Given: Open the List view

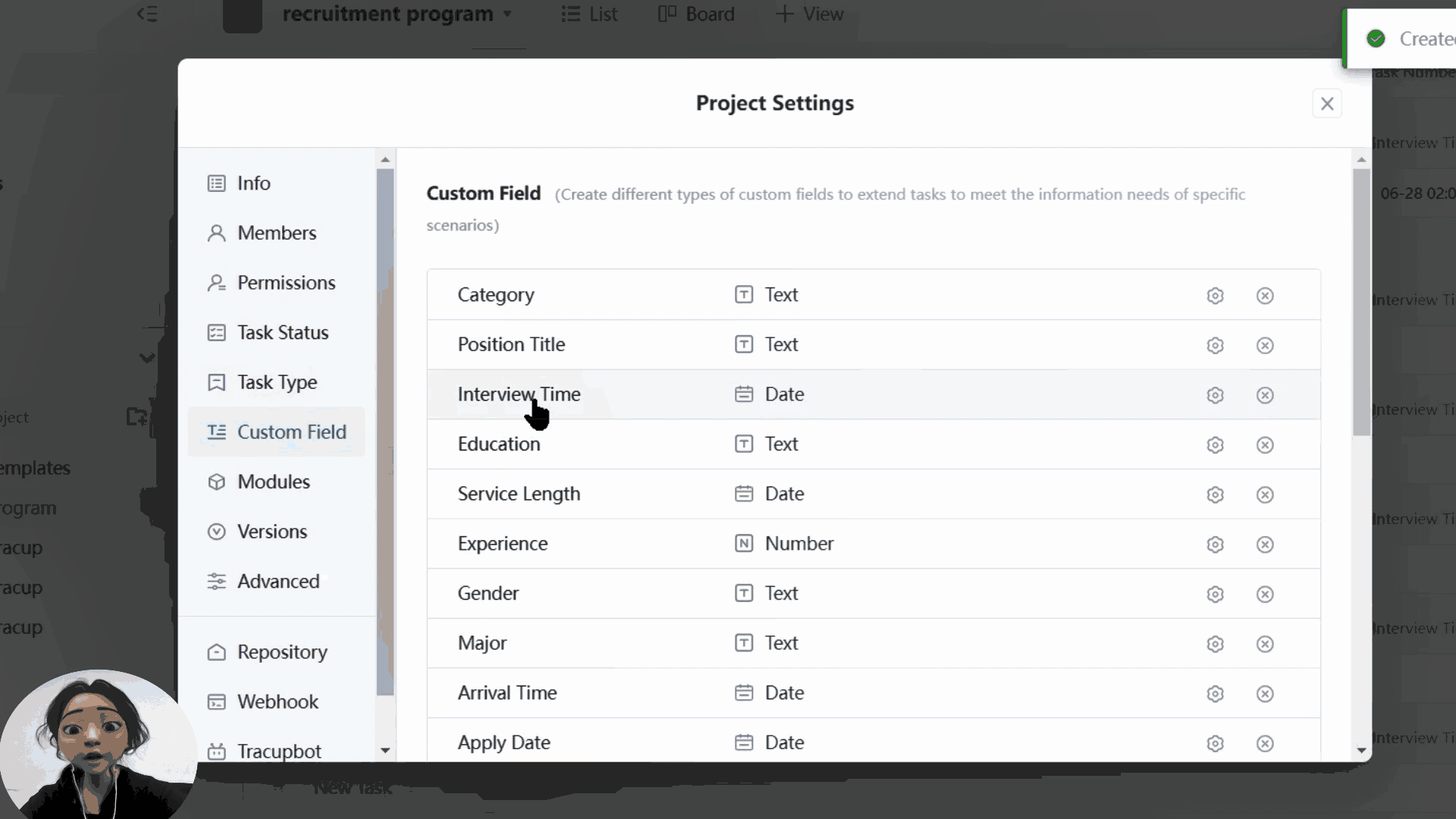Looking at the screenshot, I should (589, 14).
